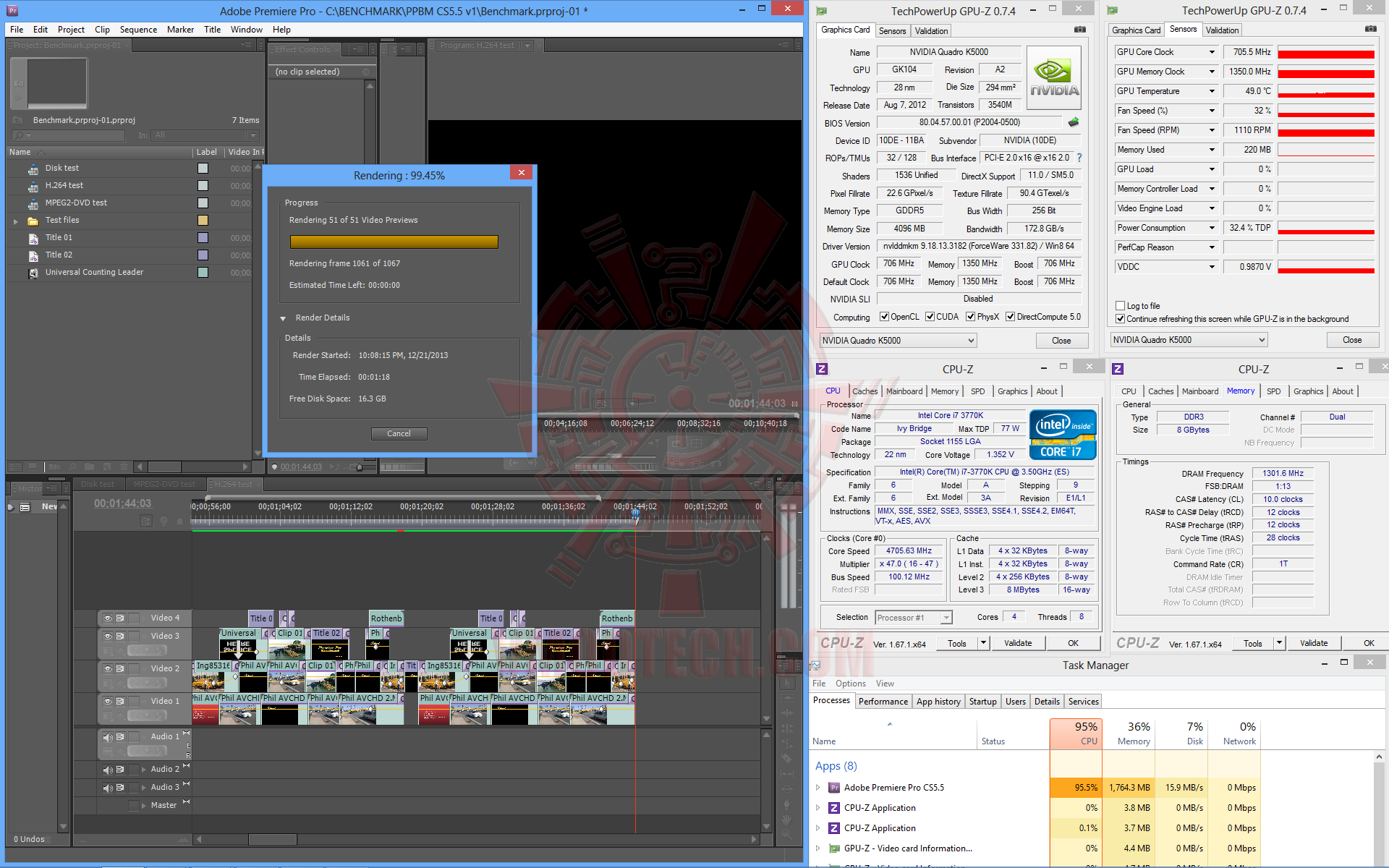Uncheck Continue refreshing in background checkbox
This screenshot has width=1389, height=868.
pyautogui.click(x=1121, y=319)
